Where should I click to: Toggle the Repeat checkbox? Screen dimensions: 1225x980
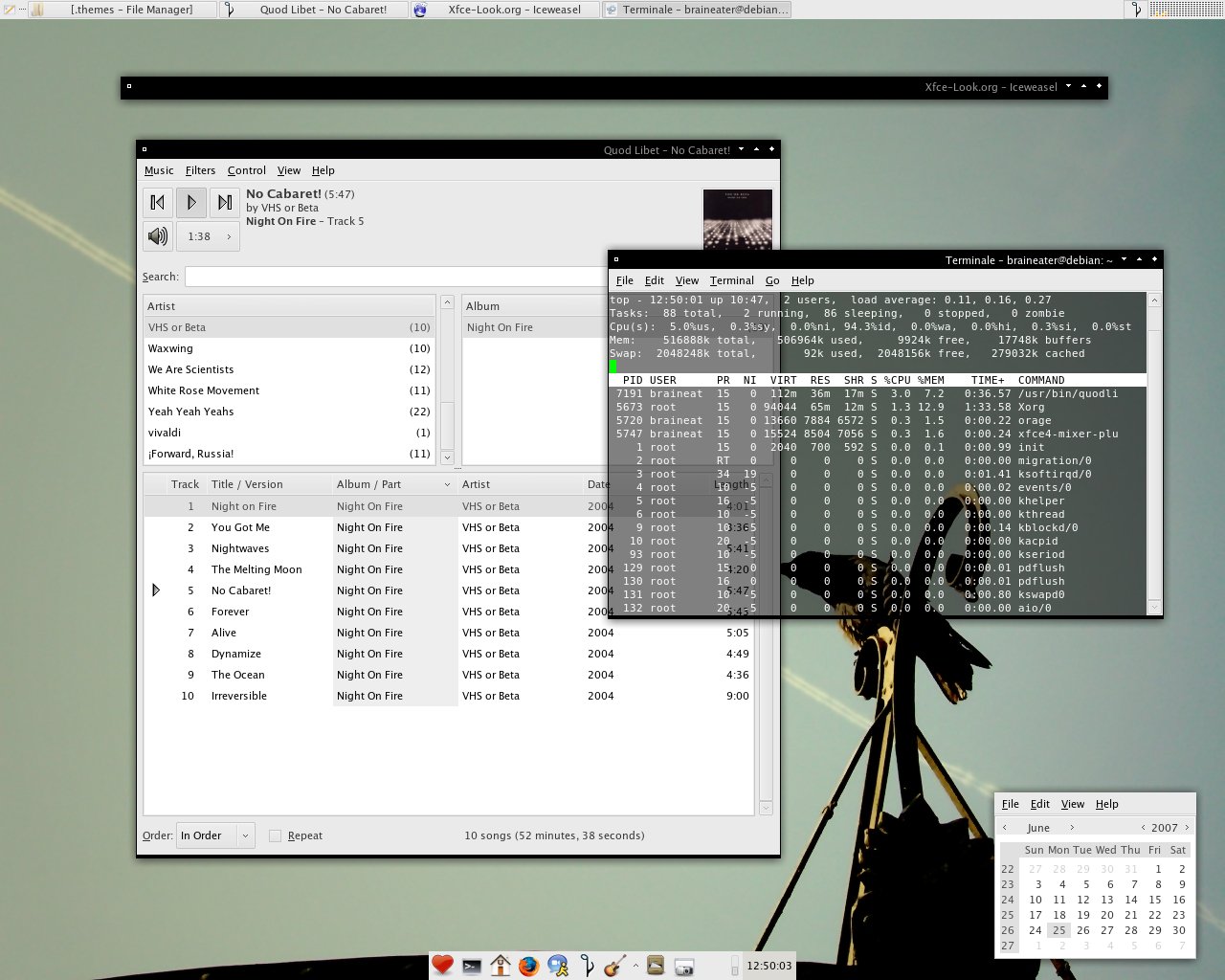click(275, 835)
